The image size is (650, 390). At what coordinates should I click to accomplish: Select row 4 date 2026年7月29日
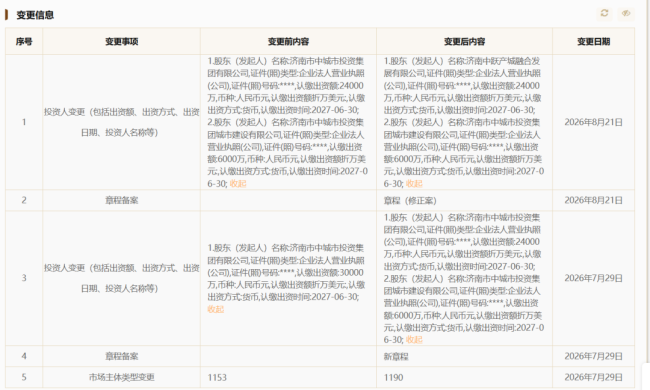click(x=594, y=356)
